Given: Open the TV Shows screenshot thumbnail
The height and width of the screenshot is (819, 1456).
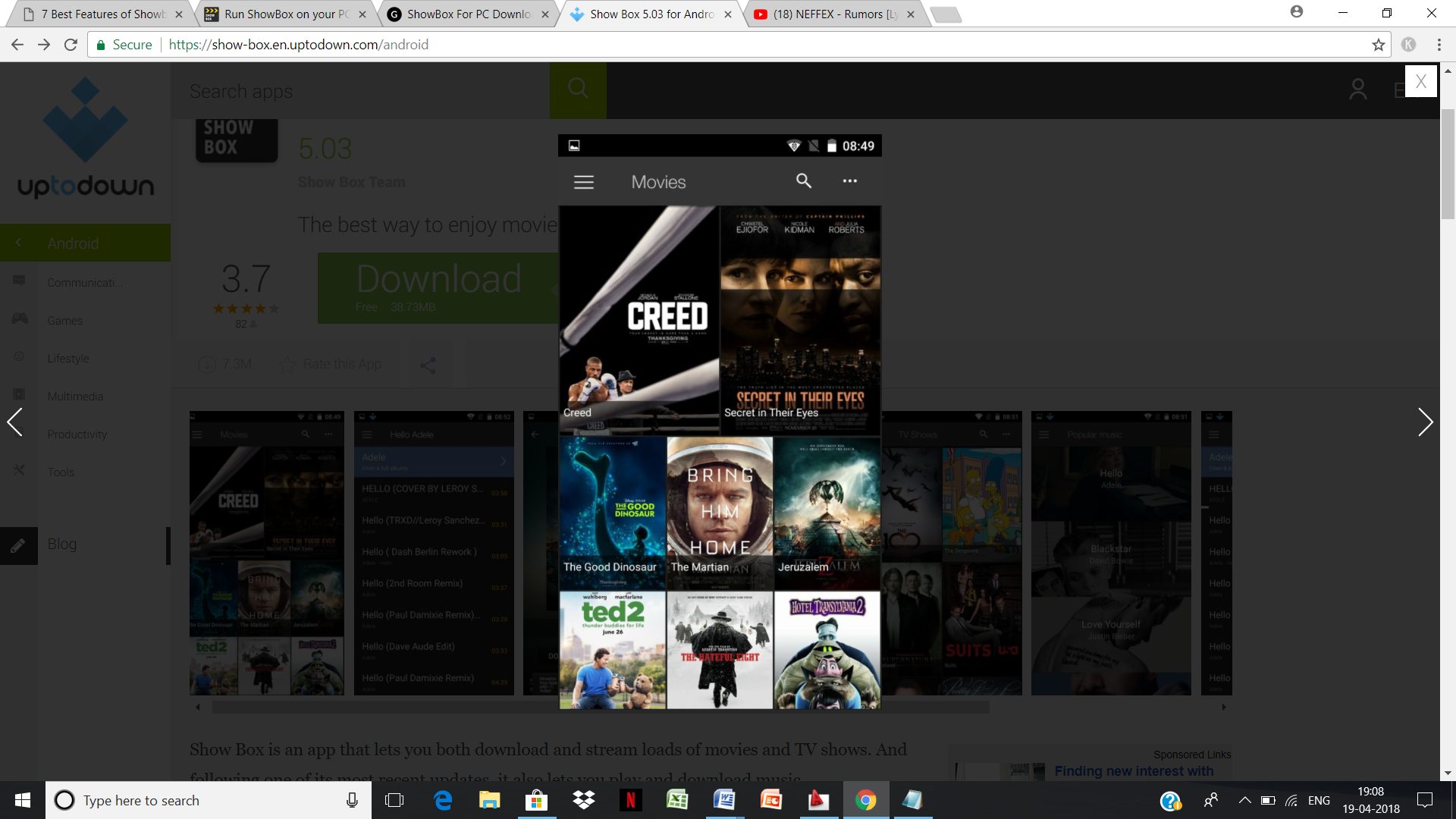Looking at the screenshot, I should [952, 553].
